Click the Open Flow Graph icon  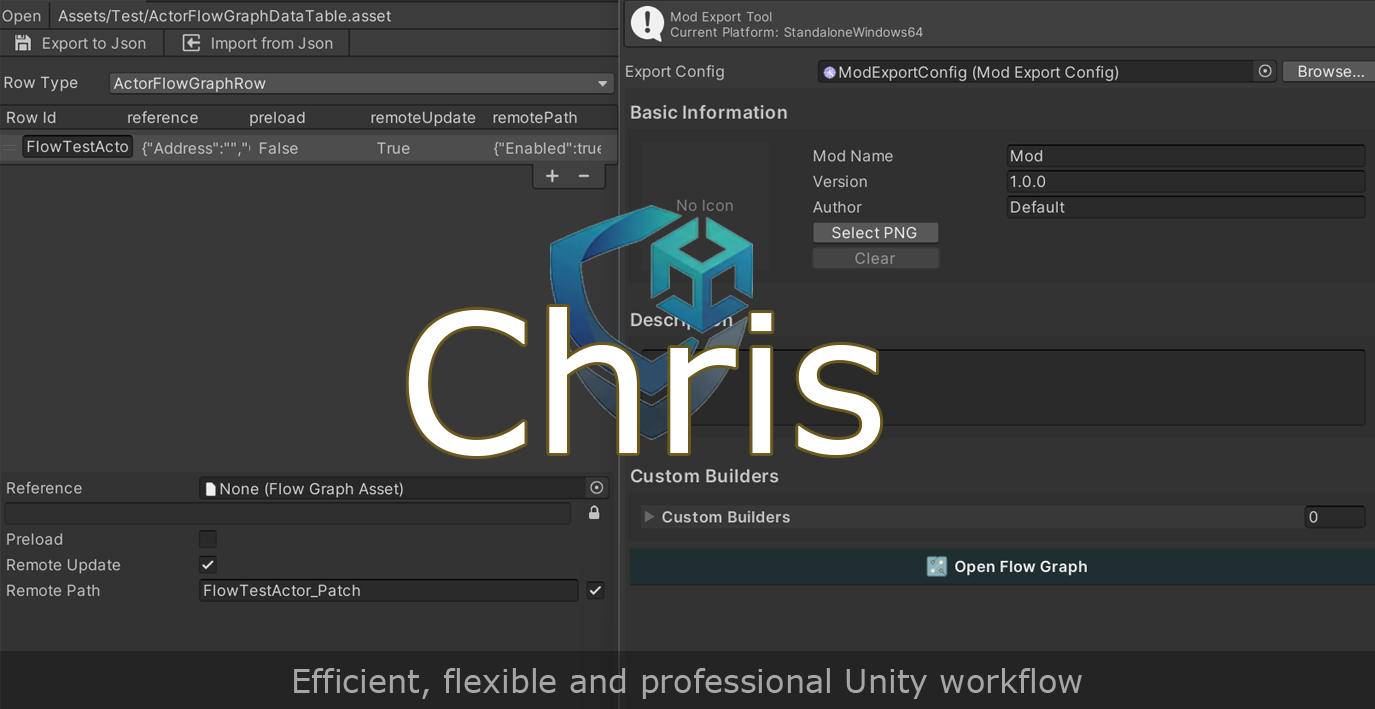click(936, 566)
